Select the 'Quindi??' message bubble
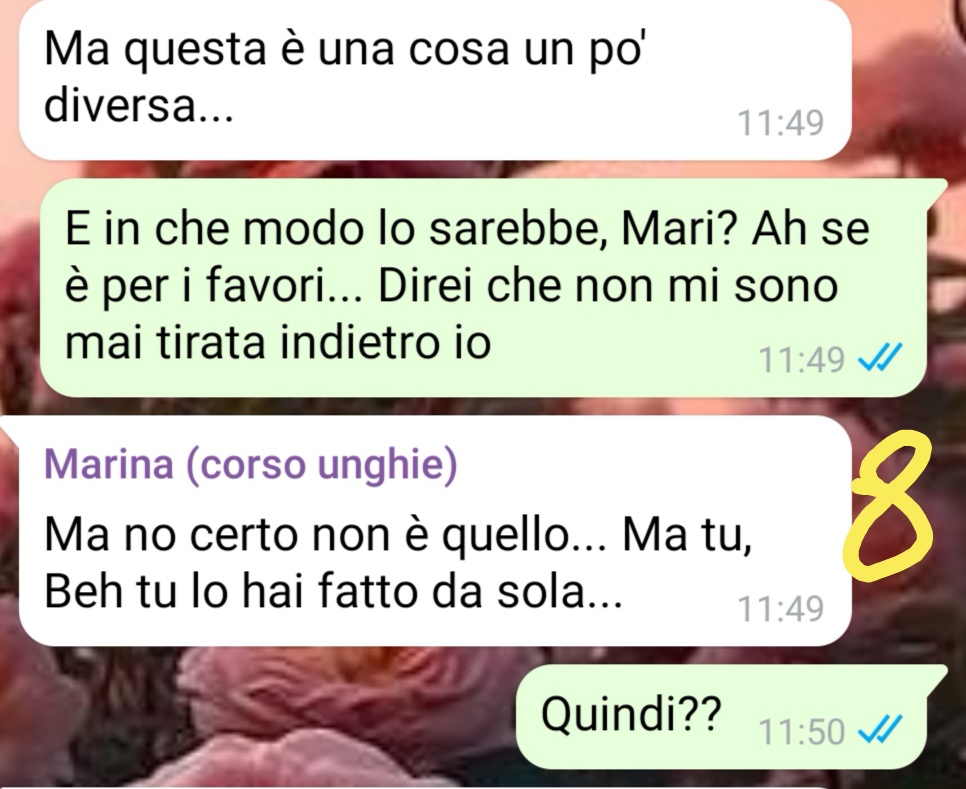 pos(721,716)
